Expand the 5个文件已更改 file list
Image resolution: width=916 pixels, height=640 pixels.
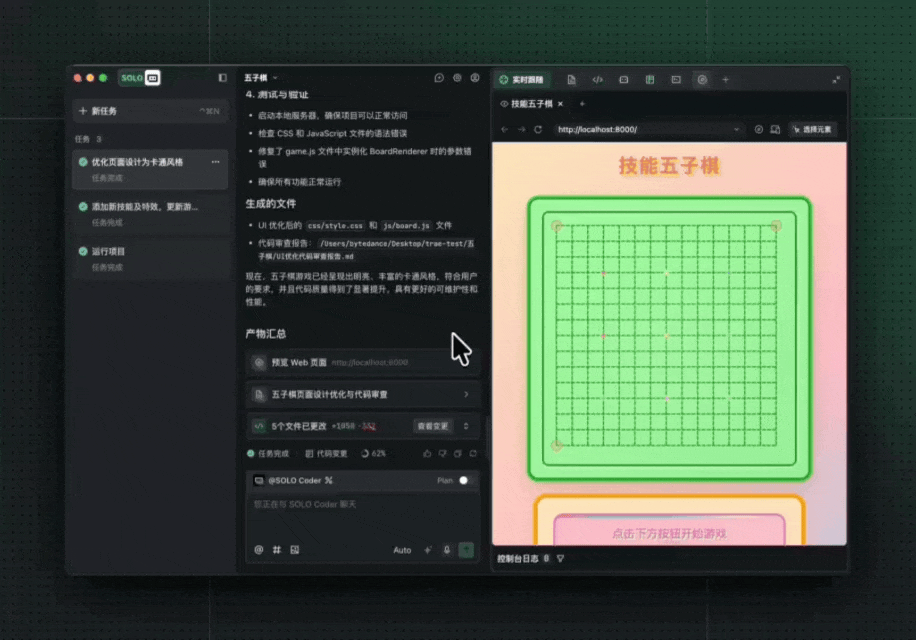pyautogui.click(x=465, y=426)
